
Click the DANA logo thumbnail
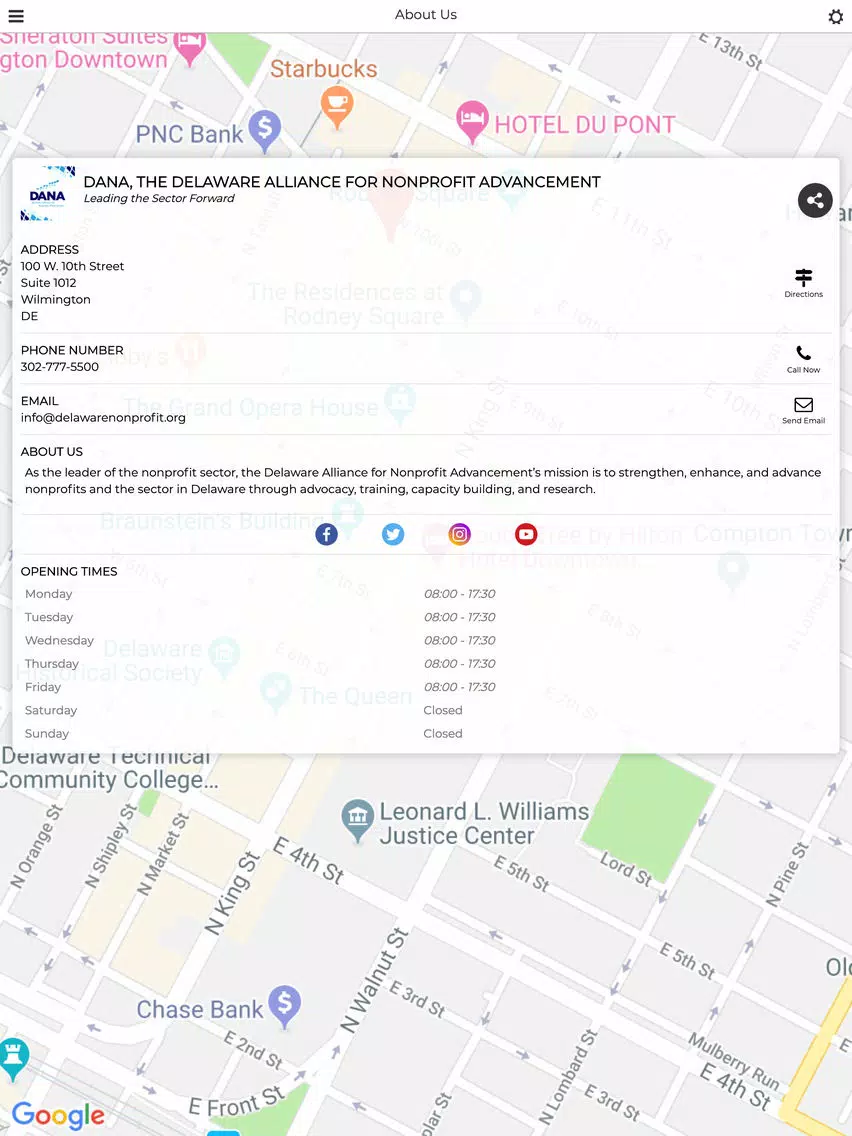click(48, 193)
